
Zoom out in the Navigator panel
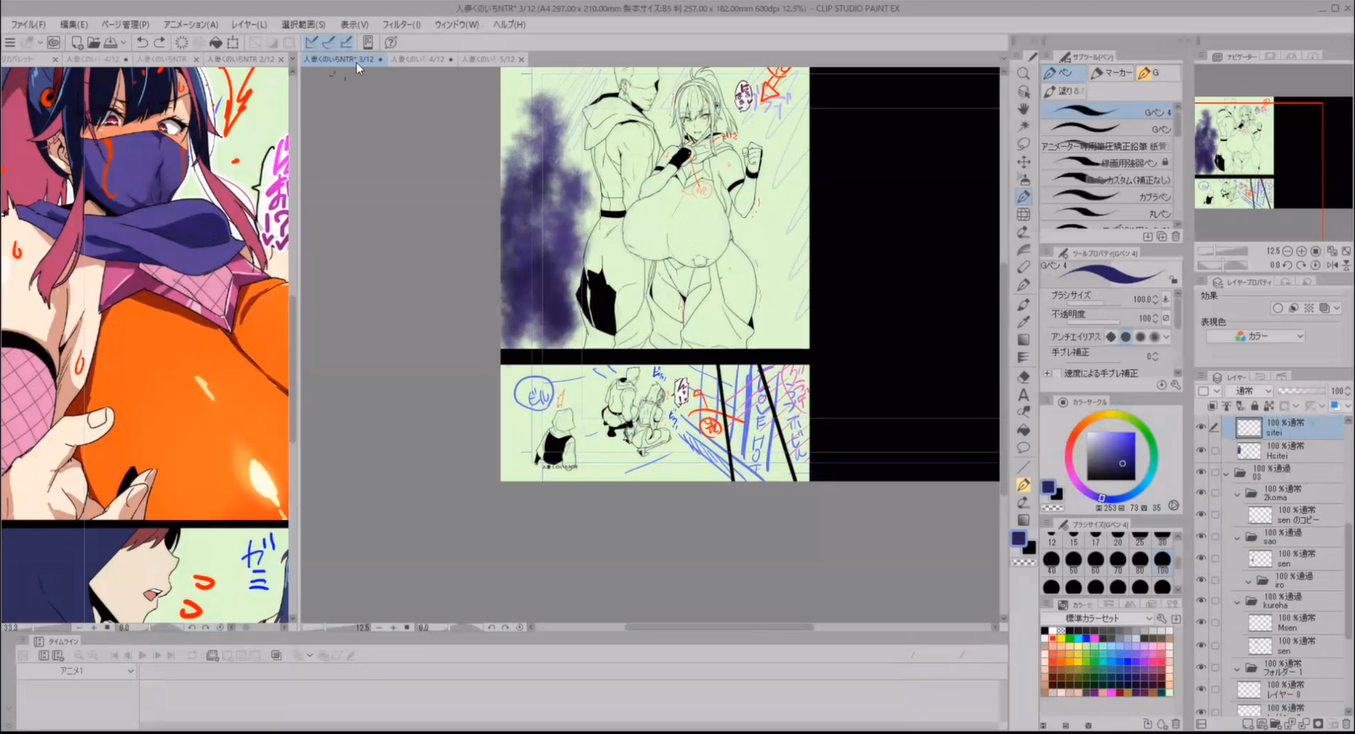point(1287,251)
